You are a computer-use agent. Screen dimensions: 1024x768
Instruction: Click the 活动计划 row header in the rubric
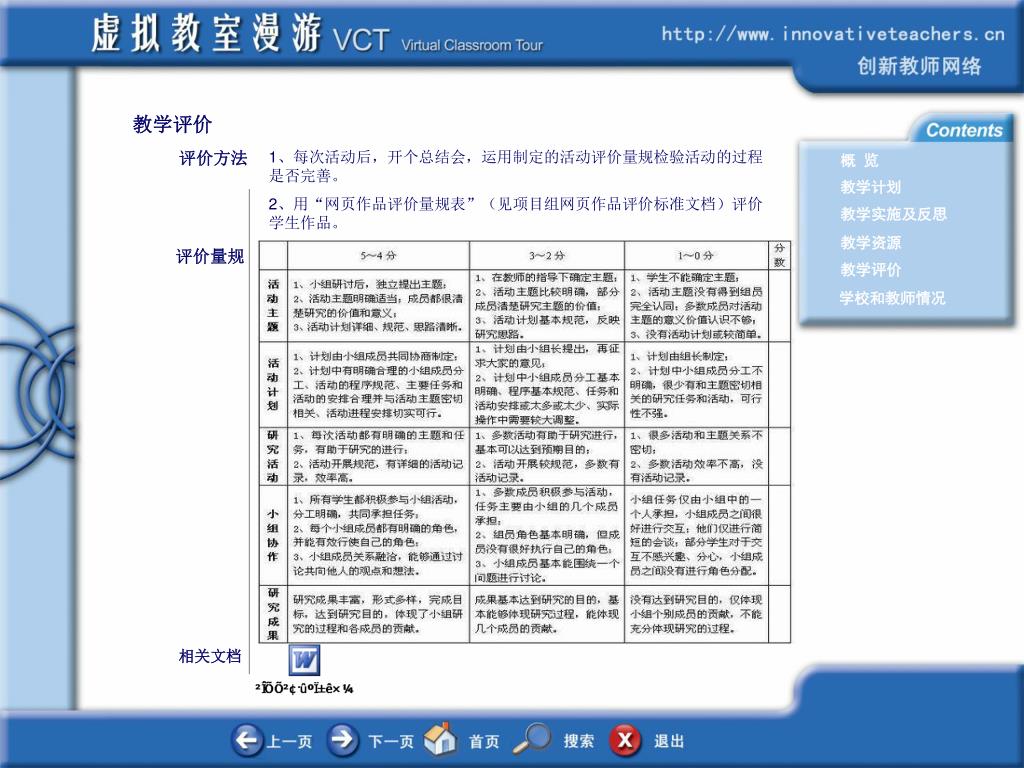click(273, 384)
